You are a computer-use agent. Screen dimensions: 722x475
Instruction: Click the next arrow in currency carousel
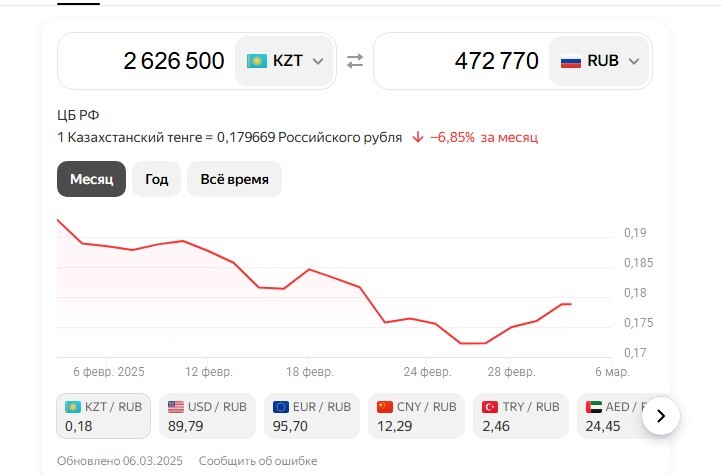pyautogui.click(x=660, y=415)
